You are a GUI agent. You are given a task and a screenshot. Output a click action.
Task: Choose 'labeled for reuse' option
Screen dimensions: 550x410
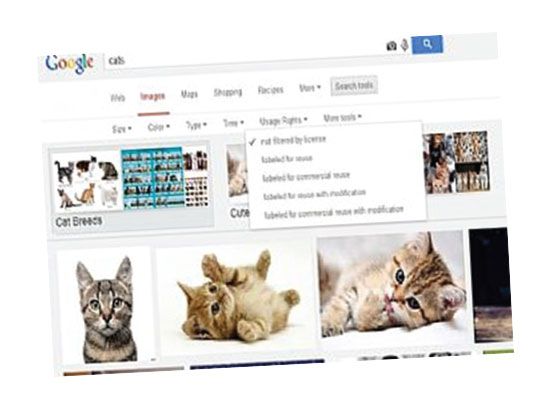click(x=287, y=159)
